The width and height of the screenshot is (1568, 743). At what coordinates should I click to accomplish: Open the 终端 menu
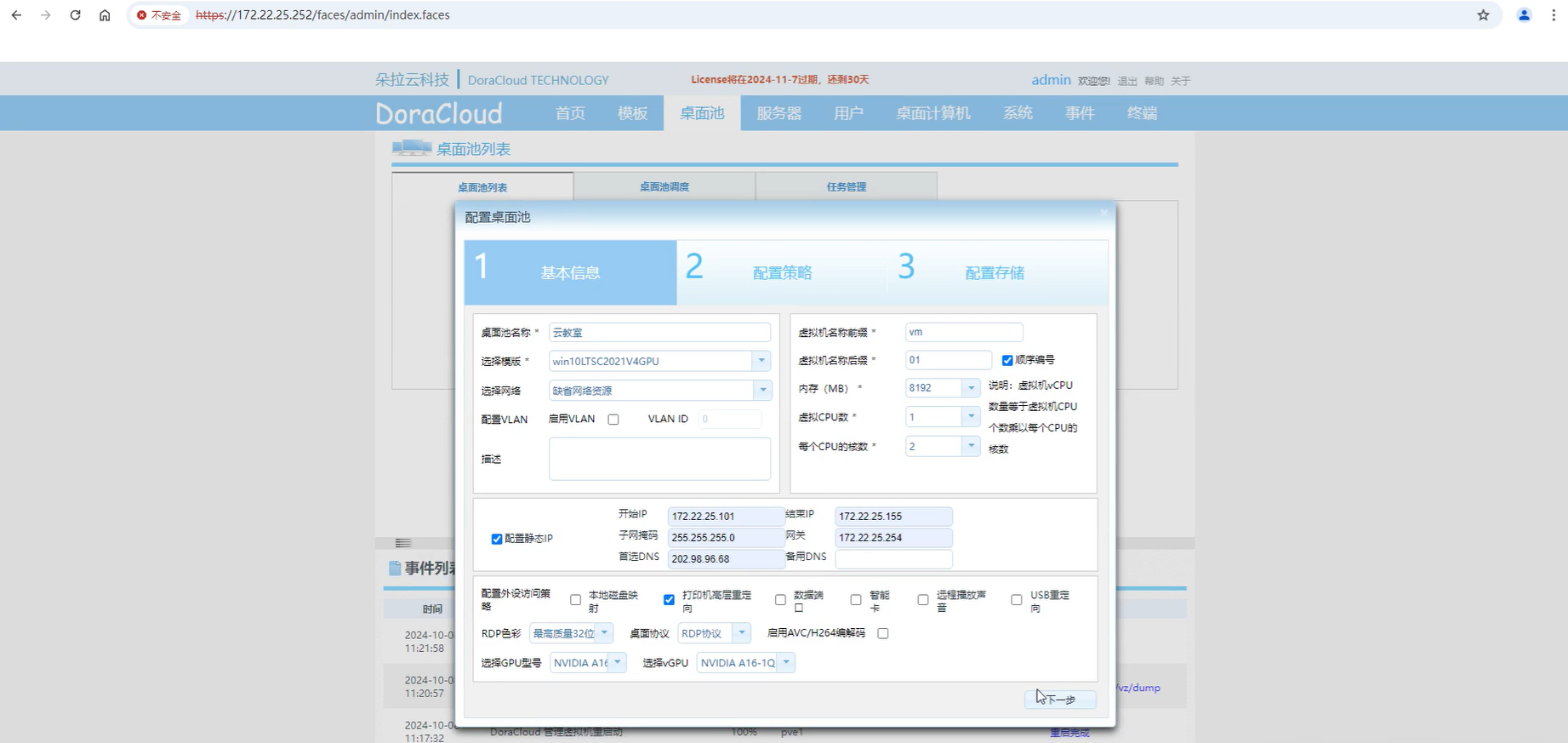tap(1142, 113)
